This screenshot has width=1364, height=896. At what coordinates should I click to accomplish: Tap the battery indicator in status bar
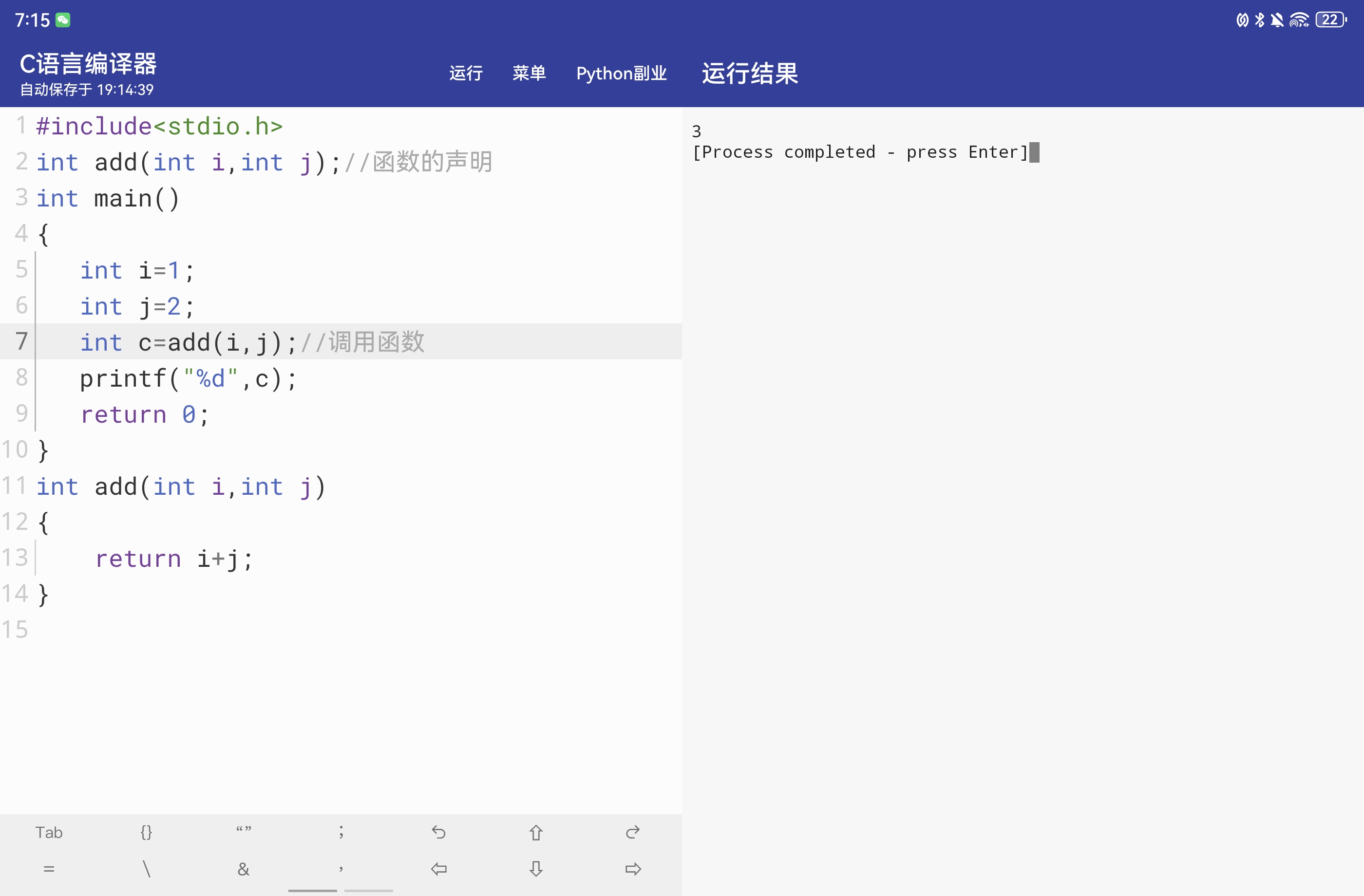tap(1331, 20)
